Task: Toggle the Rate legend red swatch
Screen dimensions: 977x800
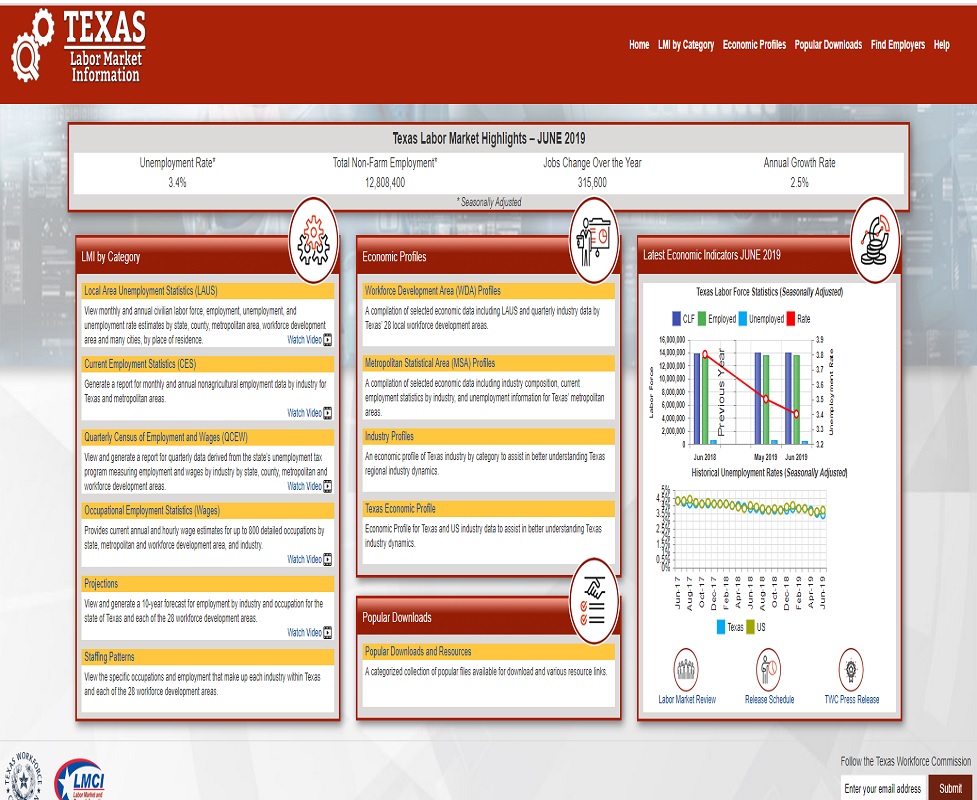Action: [791, 319]
